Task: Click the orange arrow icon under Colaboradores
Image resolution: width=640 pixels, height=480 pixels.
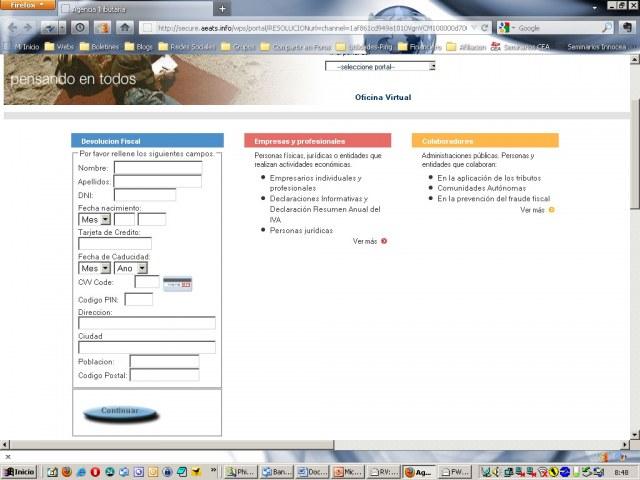Action: (x=551, y=210)
